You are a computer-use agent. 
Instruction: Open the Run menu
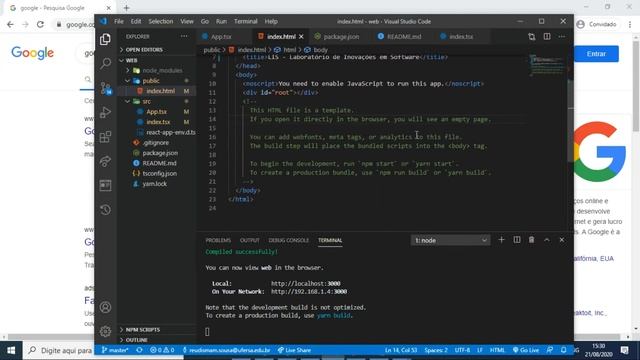[221, 21]
